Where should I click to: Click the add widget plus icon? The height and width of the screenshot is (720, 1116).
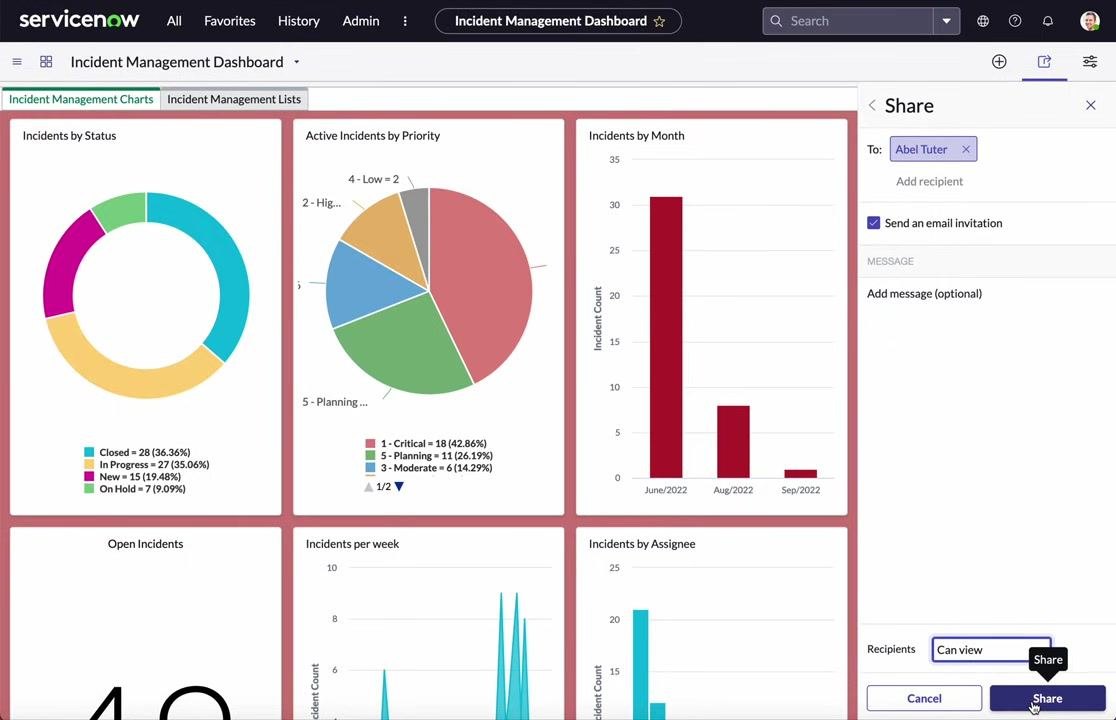[x=999, y=62]
